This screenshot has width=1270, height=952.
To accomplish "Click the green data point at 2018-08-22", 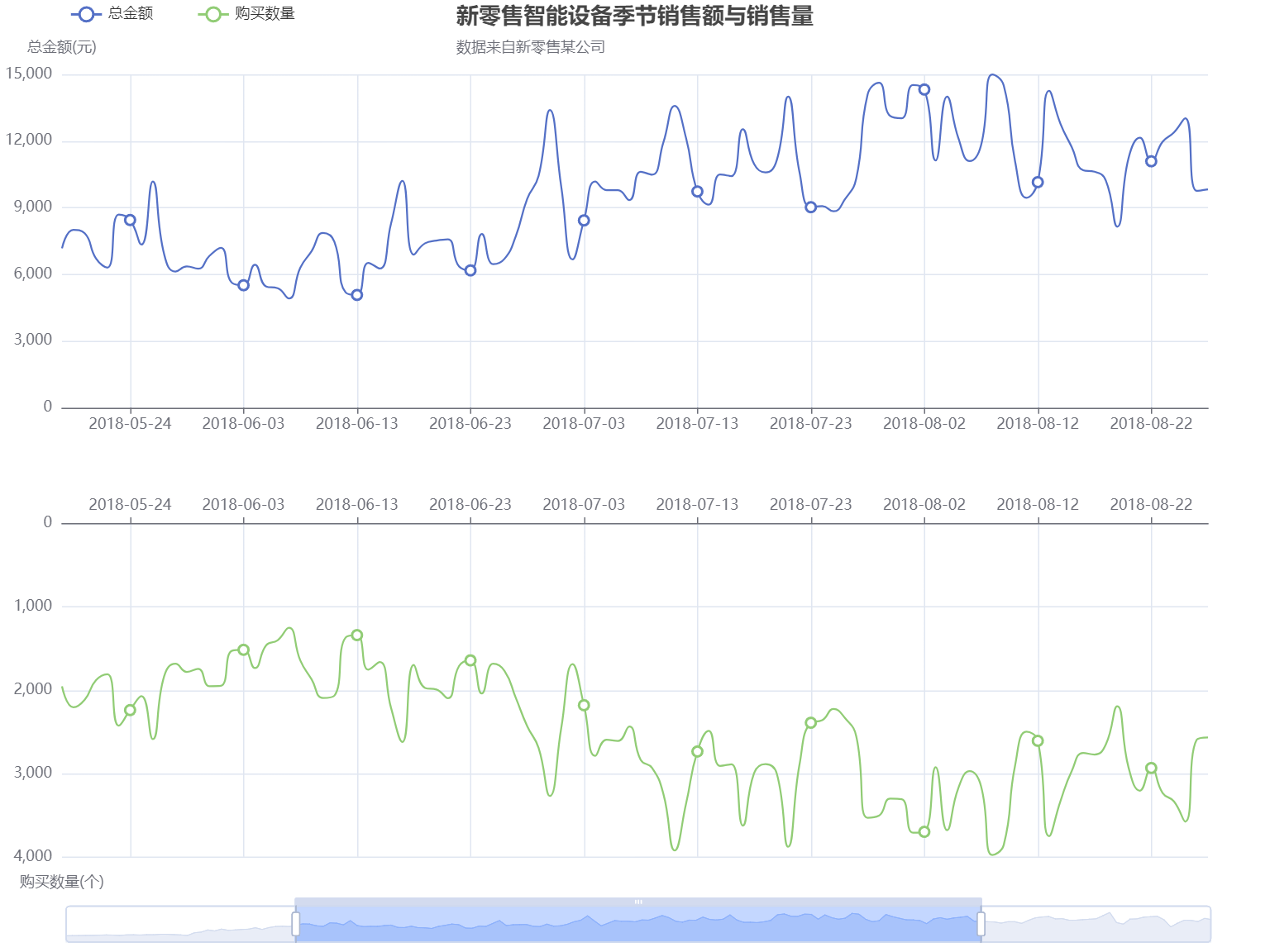I will (1151, 769).
